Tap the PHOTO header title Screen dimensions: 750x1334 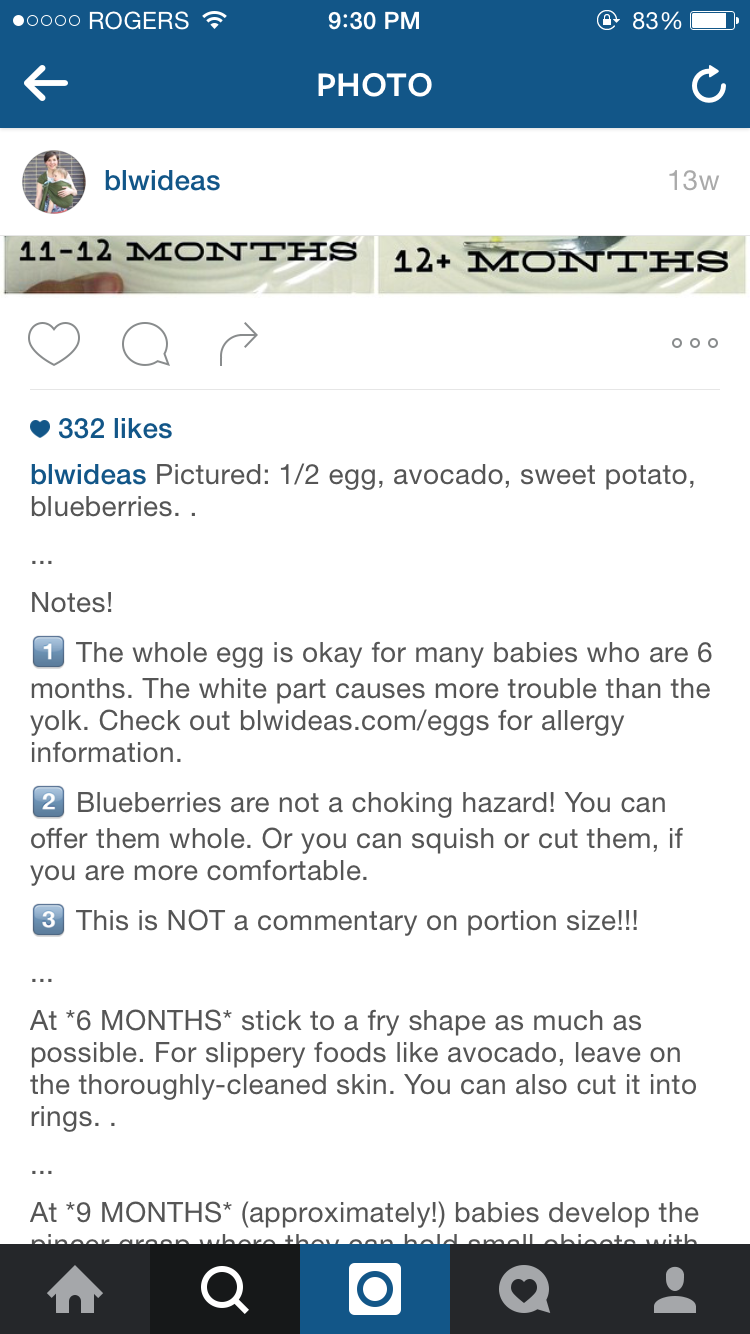(375, 86)
